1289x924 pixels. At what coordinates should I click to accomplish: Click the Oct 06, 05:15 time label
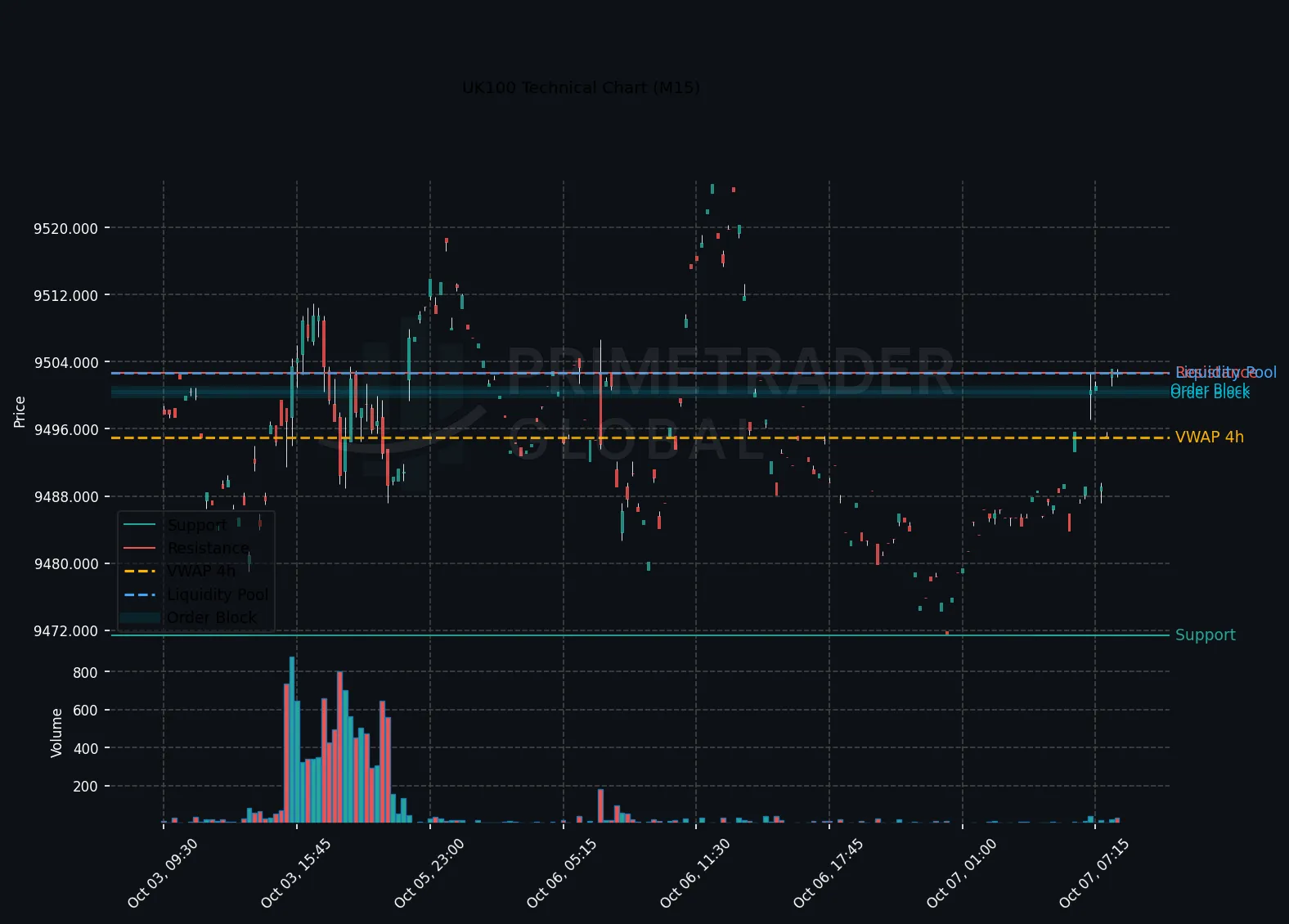(562, 873)
